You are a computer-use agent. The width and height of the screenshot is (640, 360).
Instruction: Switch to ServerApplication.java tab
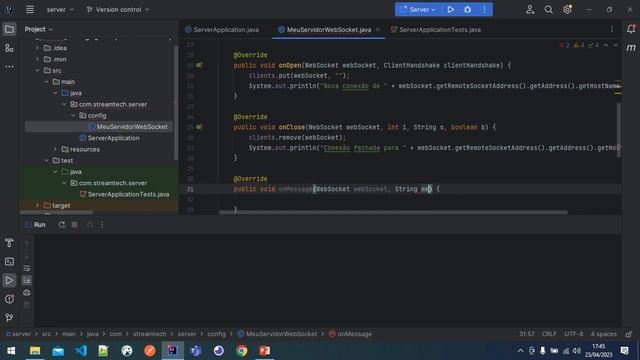pyautogui.click(x=222, y=30)
